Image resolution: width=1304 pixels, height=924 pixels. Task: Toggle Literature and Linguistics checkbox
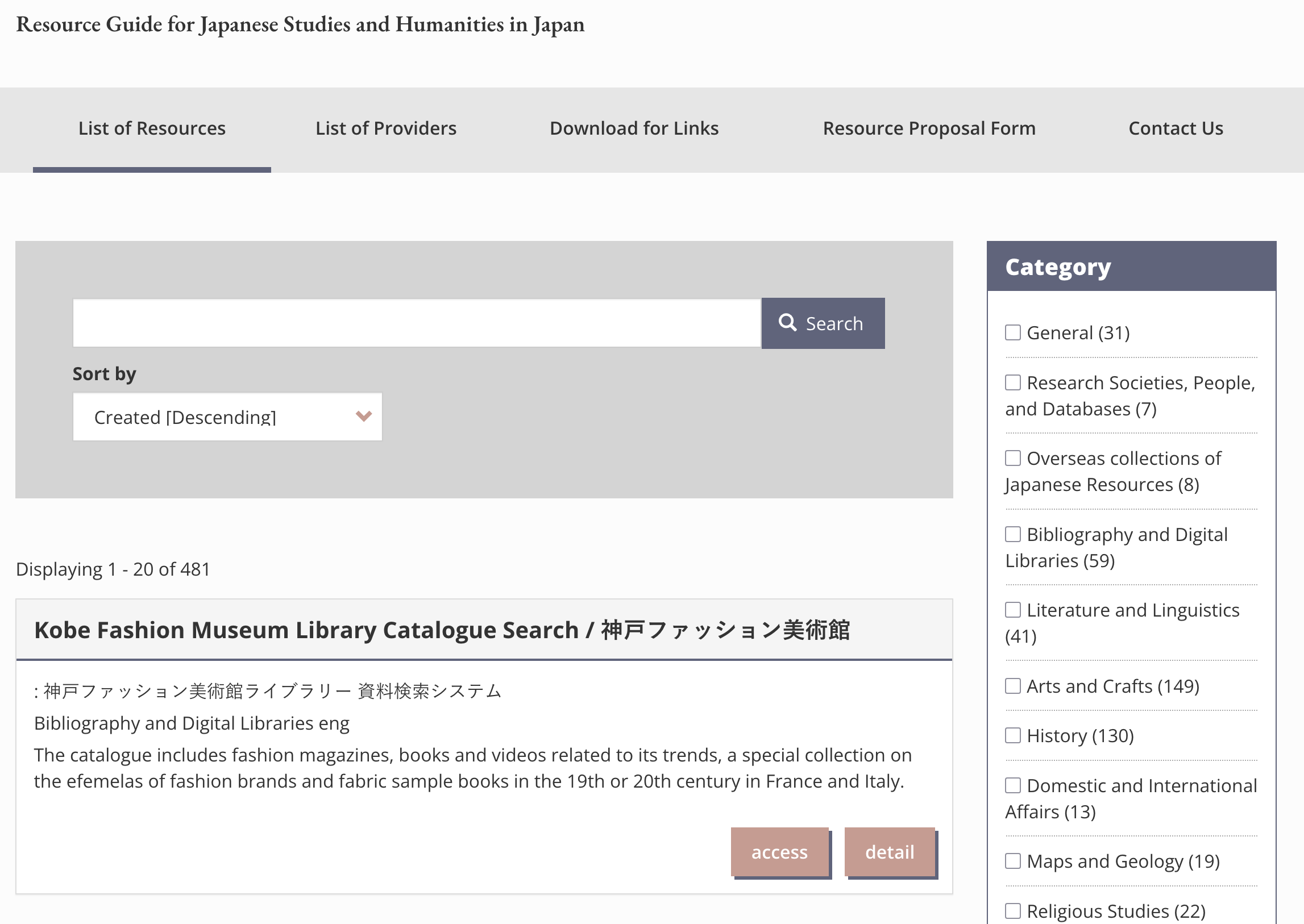click(1012, 610)
